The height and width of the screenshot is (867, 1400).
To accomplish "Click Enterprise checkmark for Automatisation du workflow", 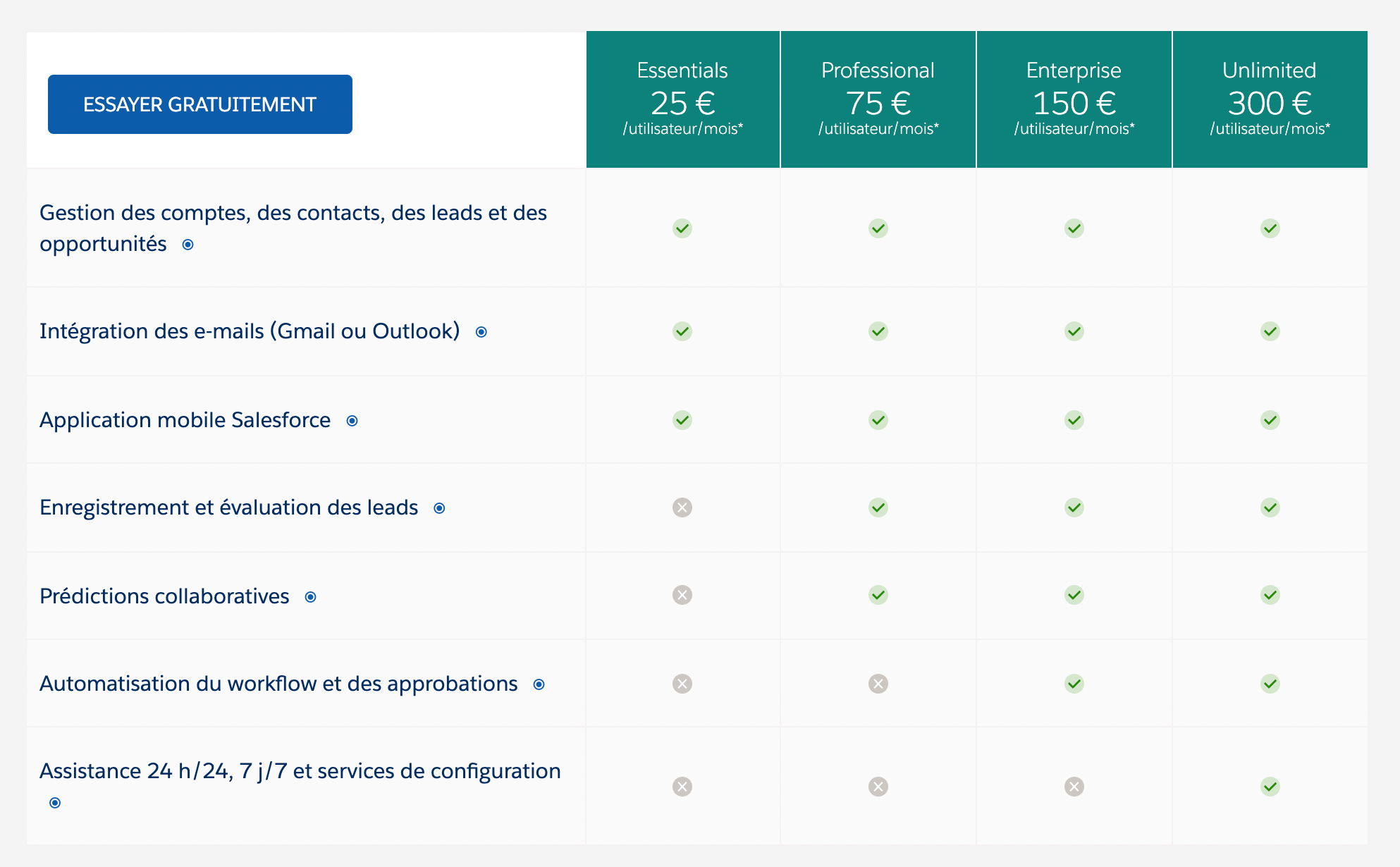I will coord(1074,684).
